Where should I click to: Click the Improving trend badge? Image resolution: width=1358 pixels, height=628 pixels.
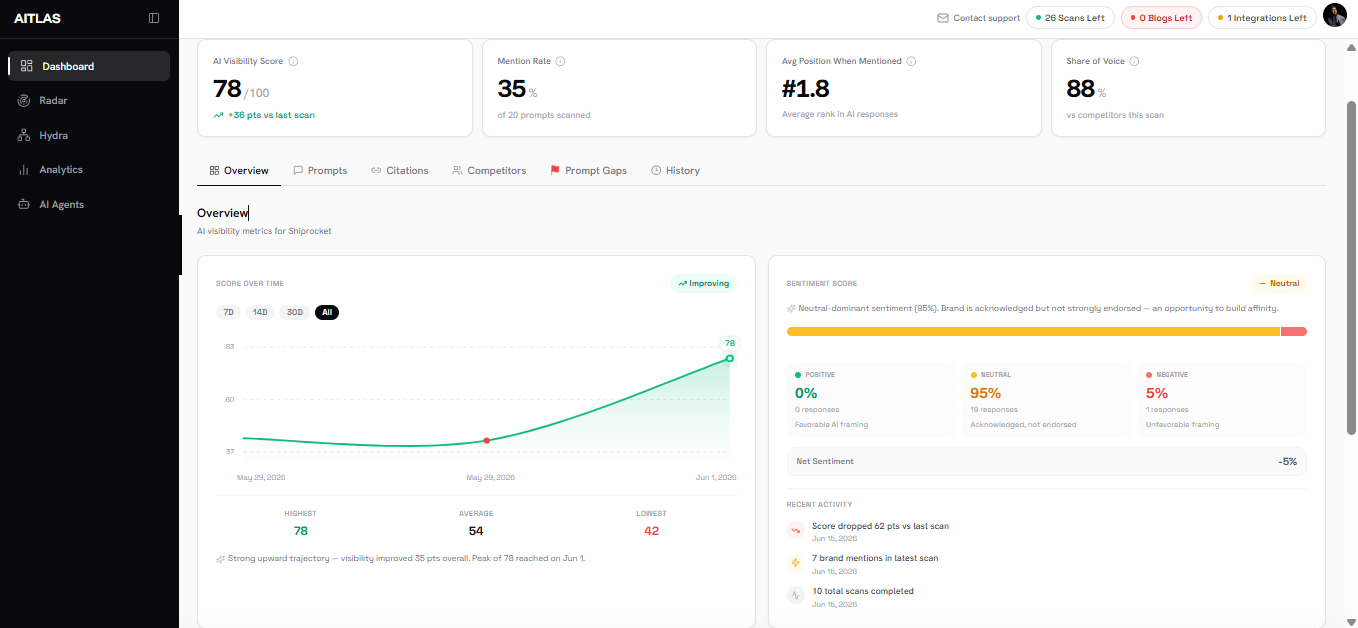pyautogui.click(x=703, y=283)
